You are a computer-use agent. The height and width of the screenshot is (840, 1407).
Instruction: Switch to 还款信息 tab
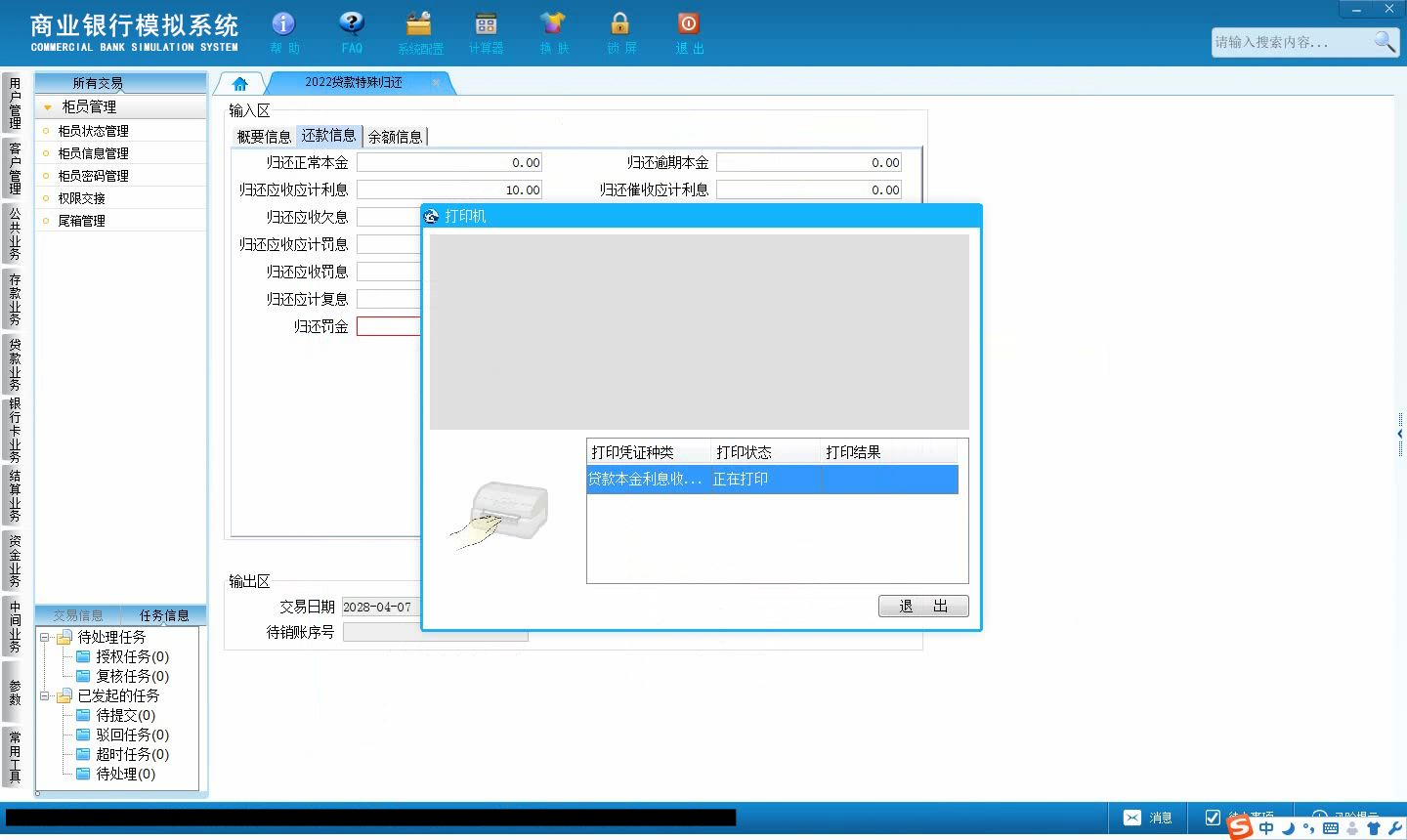tap(328, 136)
